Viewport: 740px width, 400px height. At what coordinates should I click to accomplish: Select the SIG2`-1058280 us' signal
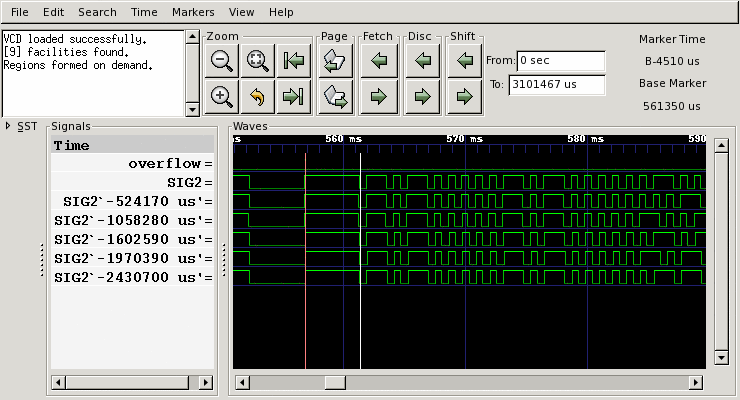coord(132,220)
